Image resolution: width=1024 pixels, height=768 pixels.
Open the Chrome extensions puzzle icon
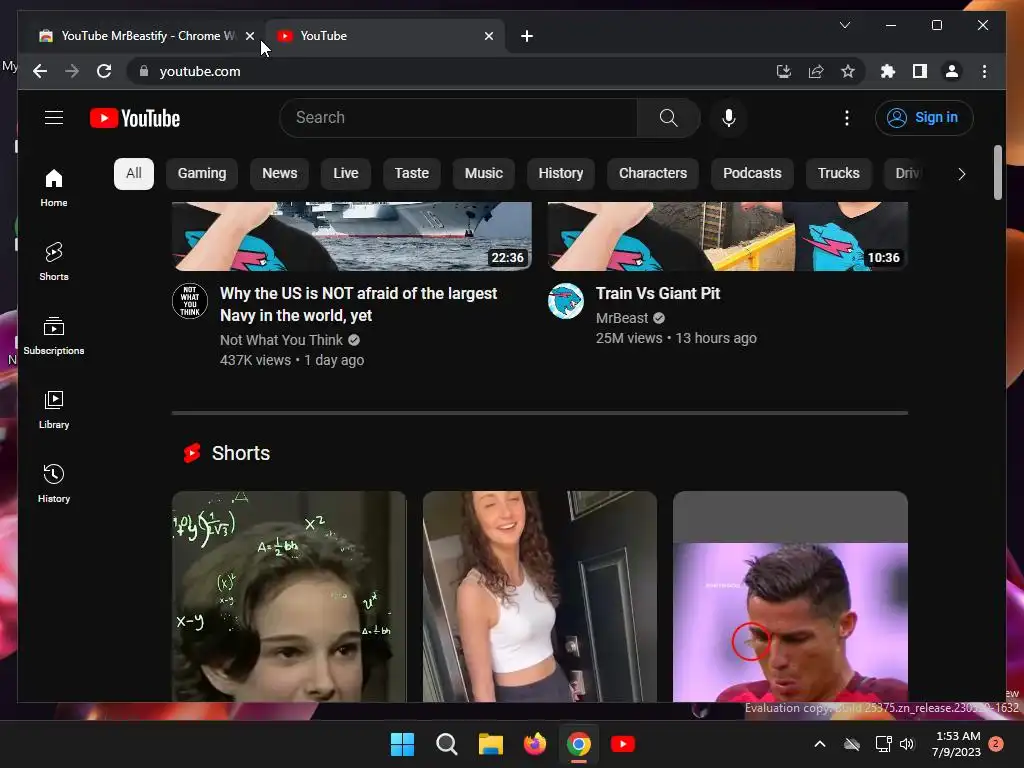click(x=888, y=71)
